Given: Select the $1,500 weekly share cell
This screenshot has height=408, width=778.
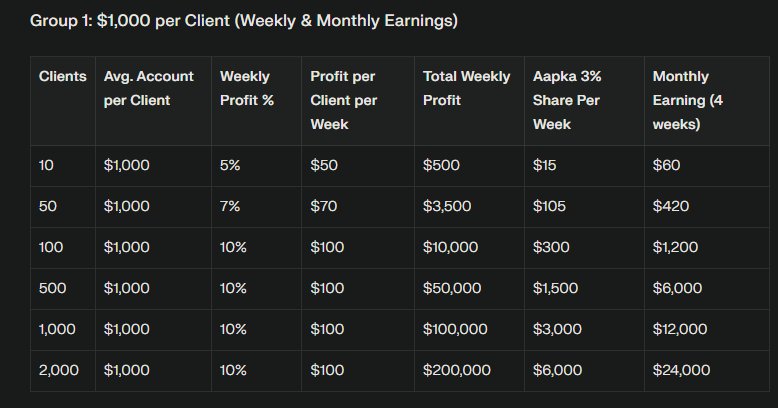Looking at the screenshot, I should 555,288.
